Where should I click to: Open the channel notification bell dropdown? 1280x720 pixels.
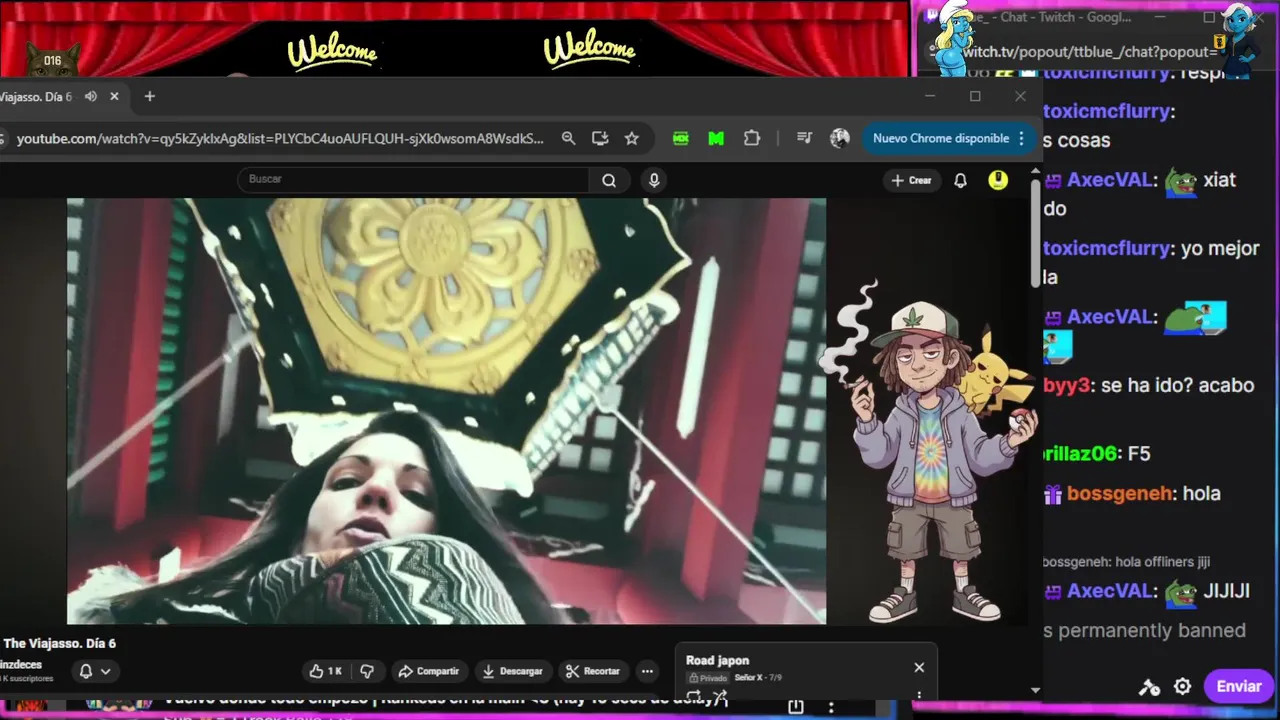click(95, 671)
